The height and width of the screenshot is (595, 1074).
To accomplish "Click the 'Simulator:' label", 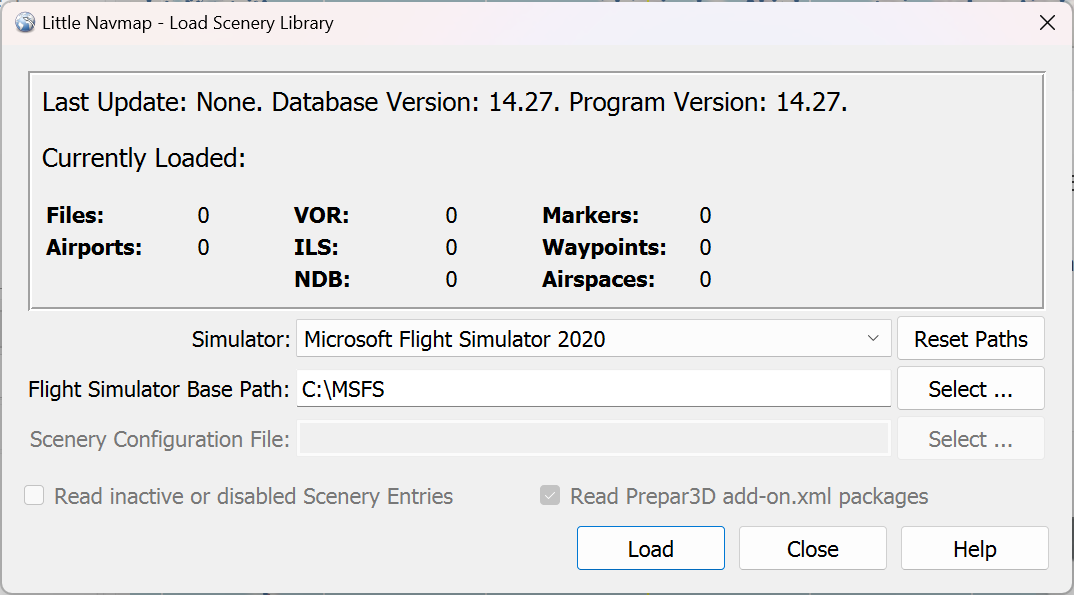I will coord(241,339).
